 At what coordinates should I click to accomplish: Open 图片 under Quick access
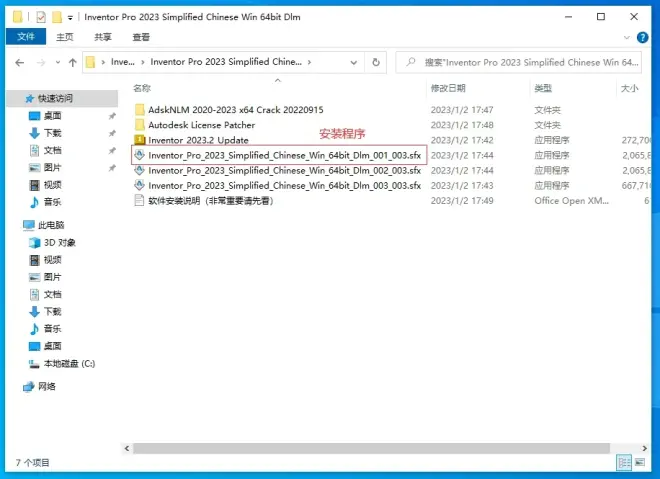tap(52, 168)
